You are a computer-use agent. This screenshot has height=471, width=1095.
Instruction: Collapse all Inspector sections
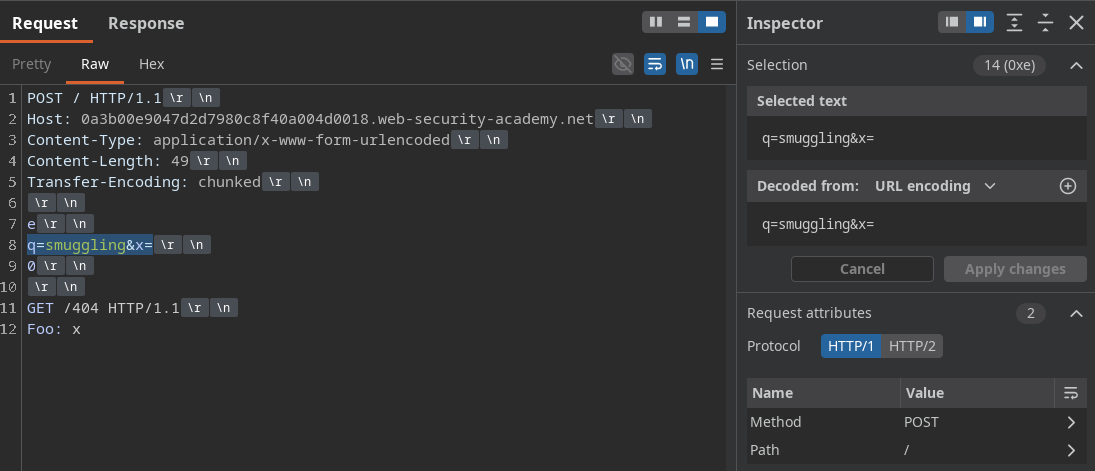(1045, 22)
